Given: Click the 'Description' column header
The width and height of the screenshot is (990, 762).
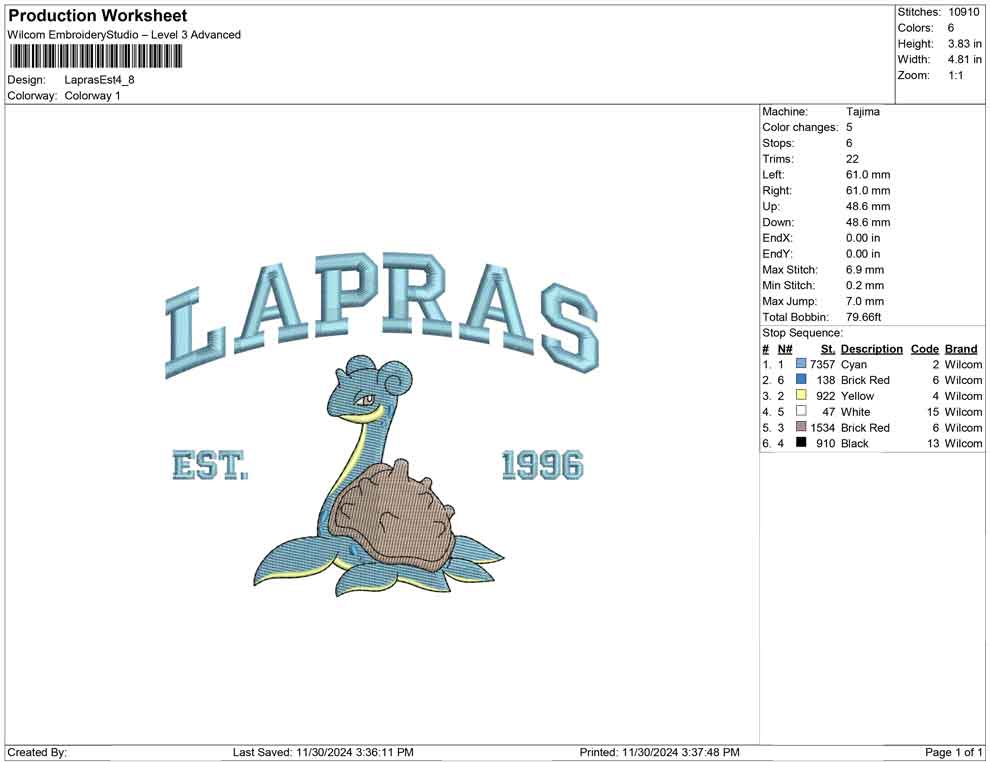Looking at the screenshot, I should click(x=871, y=348).
